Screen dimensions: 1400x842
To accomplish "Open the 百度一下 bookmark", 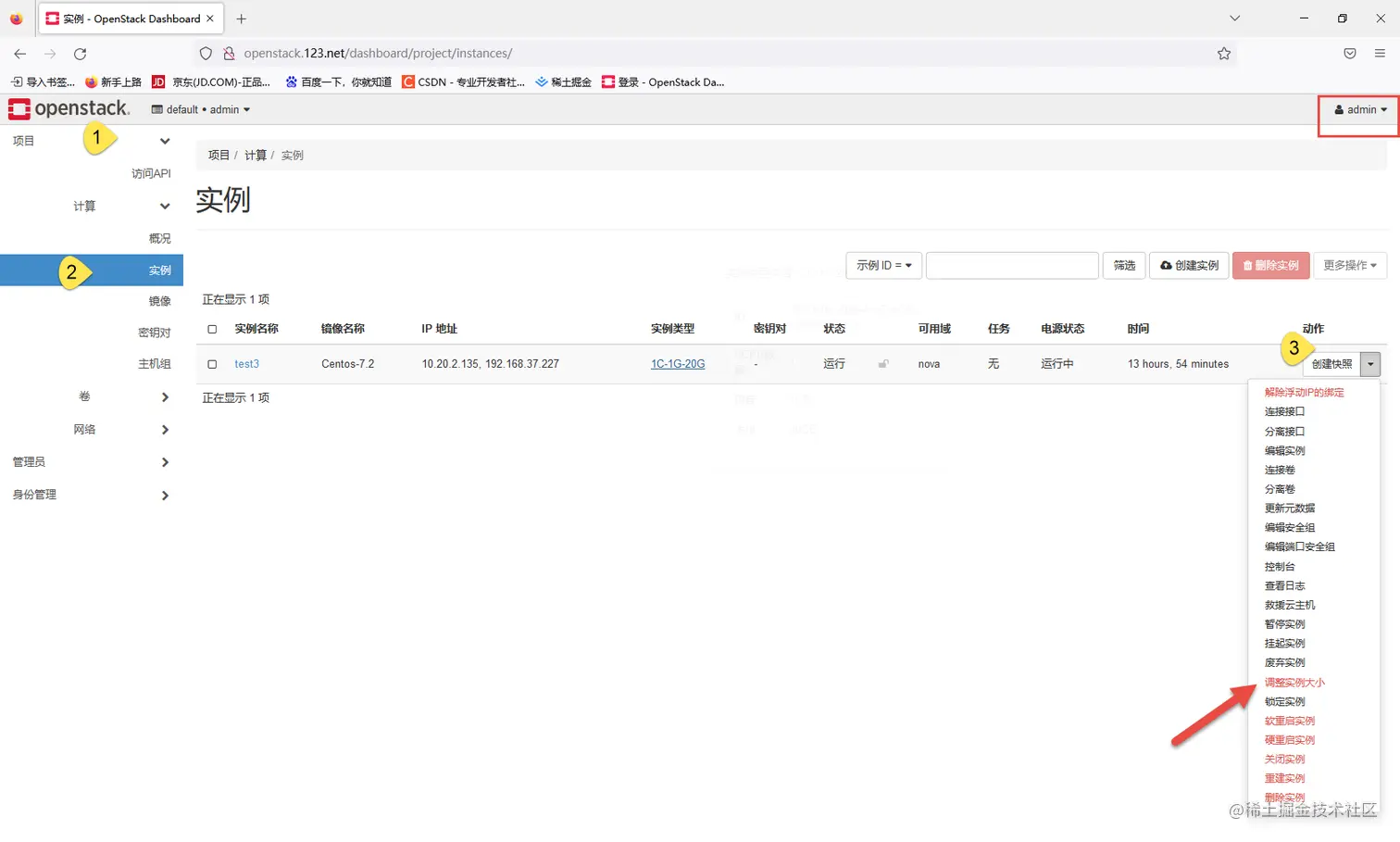I will tap(338, 82).
